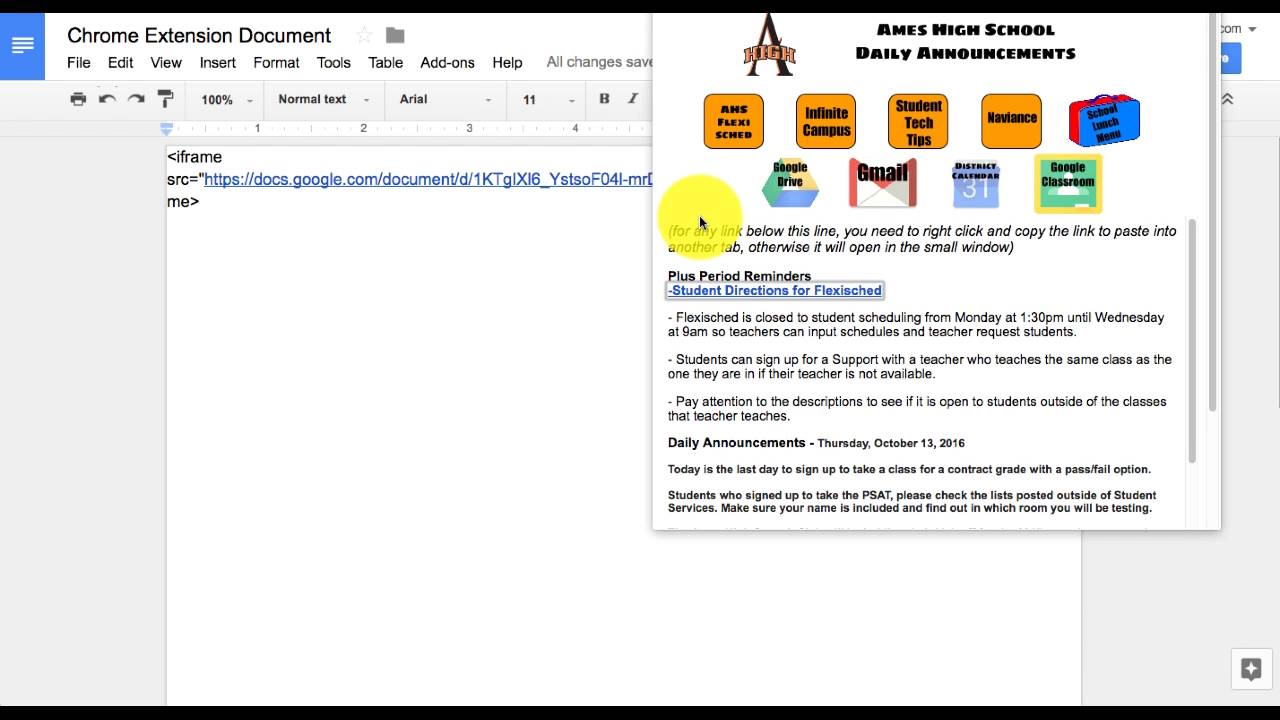
Task: Open the Gmail icon
Action: (x=882, y=182)
